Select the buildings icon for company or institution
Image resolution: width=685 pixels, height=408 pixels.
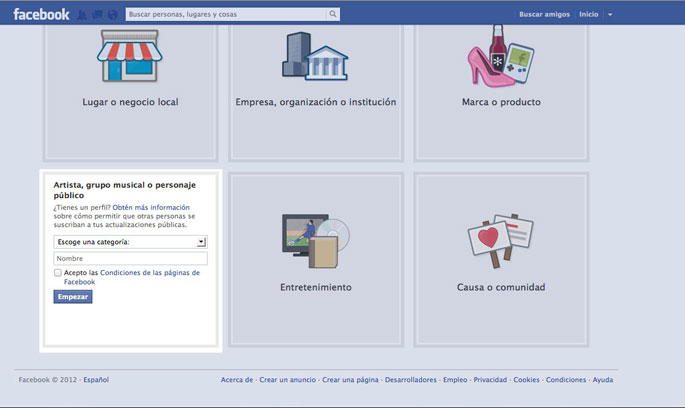tap(315, 56)
